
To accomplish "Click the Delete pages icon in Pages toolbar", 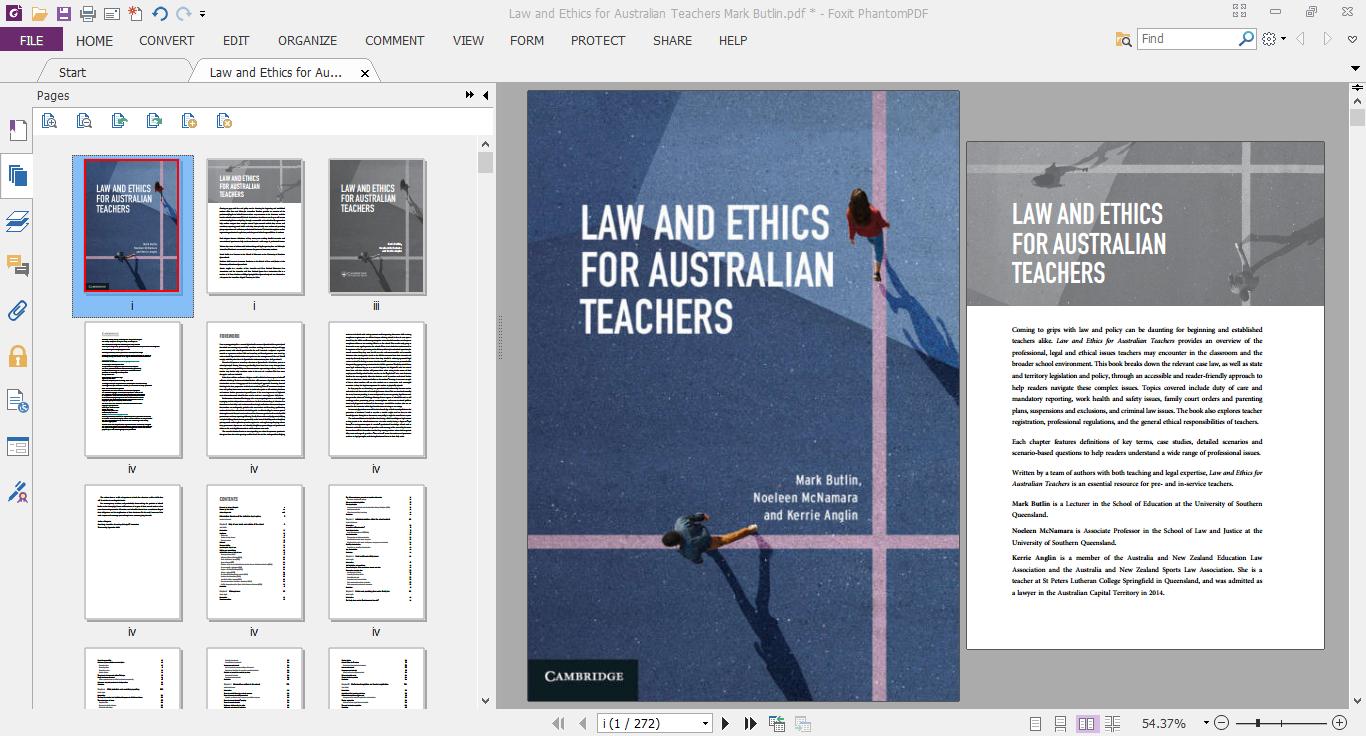I will pos(224,121).
